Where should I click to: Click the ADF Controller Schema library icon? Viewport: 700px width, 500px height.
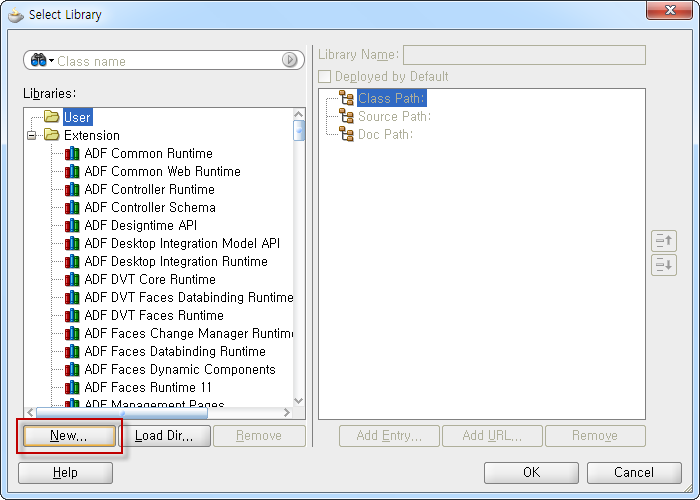click(x=72, y=207)
